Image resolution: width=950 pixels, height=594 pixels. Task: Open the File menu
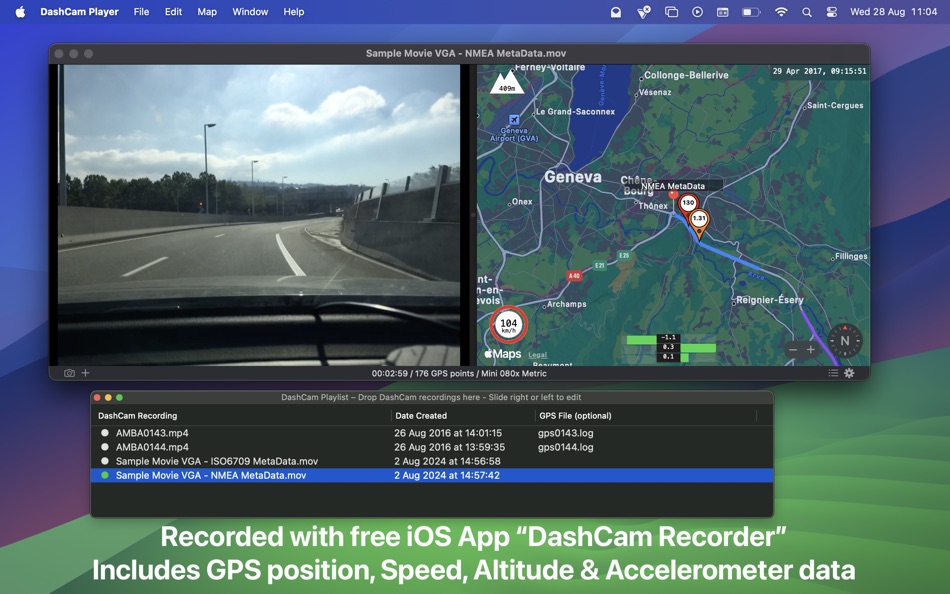pos(141,12)
